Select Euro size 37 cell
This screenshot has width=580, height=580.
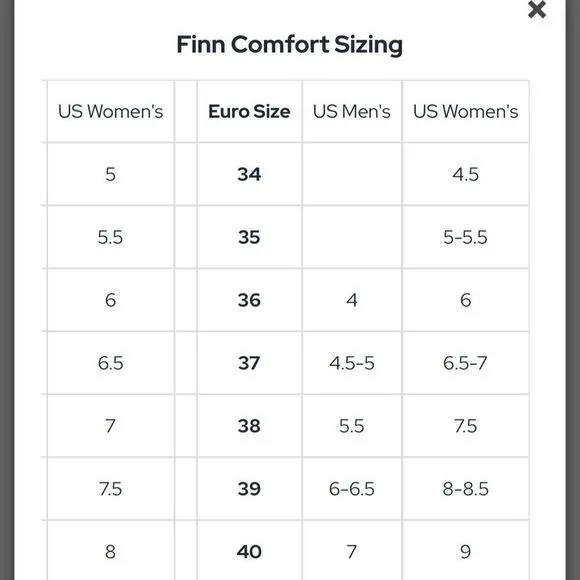(249, 363)
